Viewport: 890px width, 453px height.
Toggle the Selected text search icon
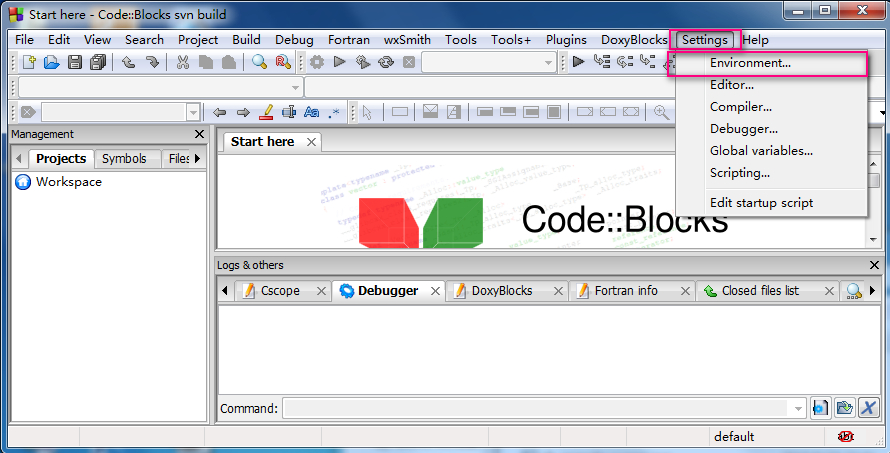pyautogui.click(x=289, y=112)
